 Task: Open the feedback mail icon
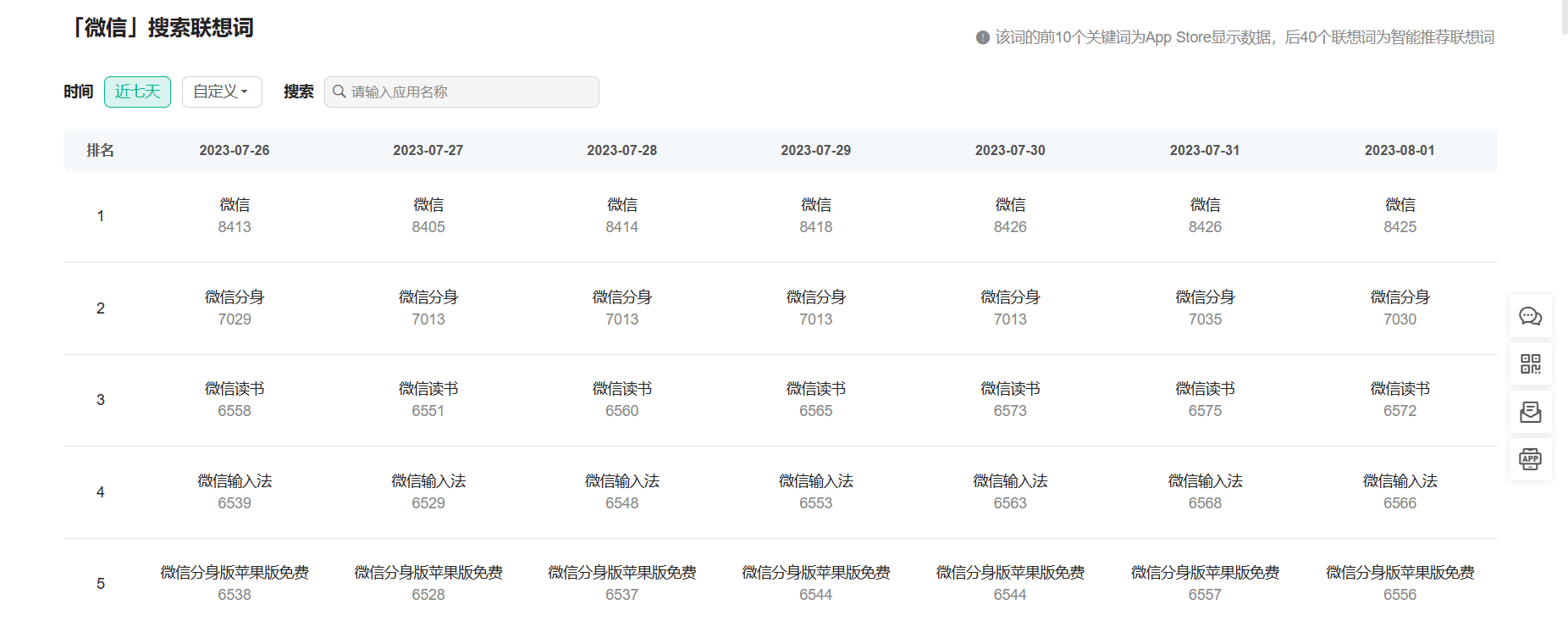click(x=1530, y=413)
